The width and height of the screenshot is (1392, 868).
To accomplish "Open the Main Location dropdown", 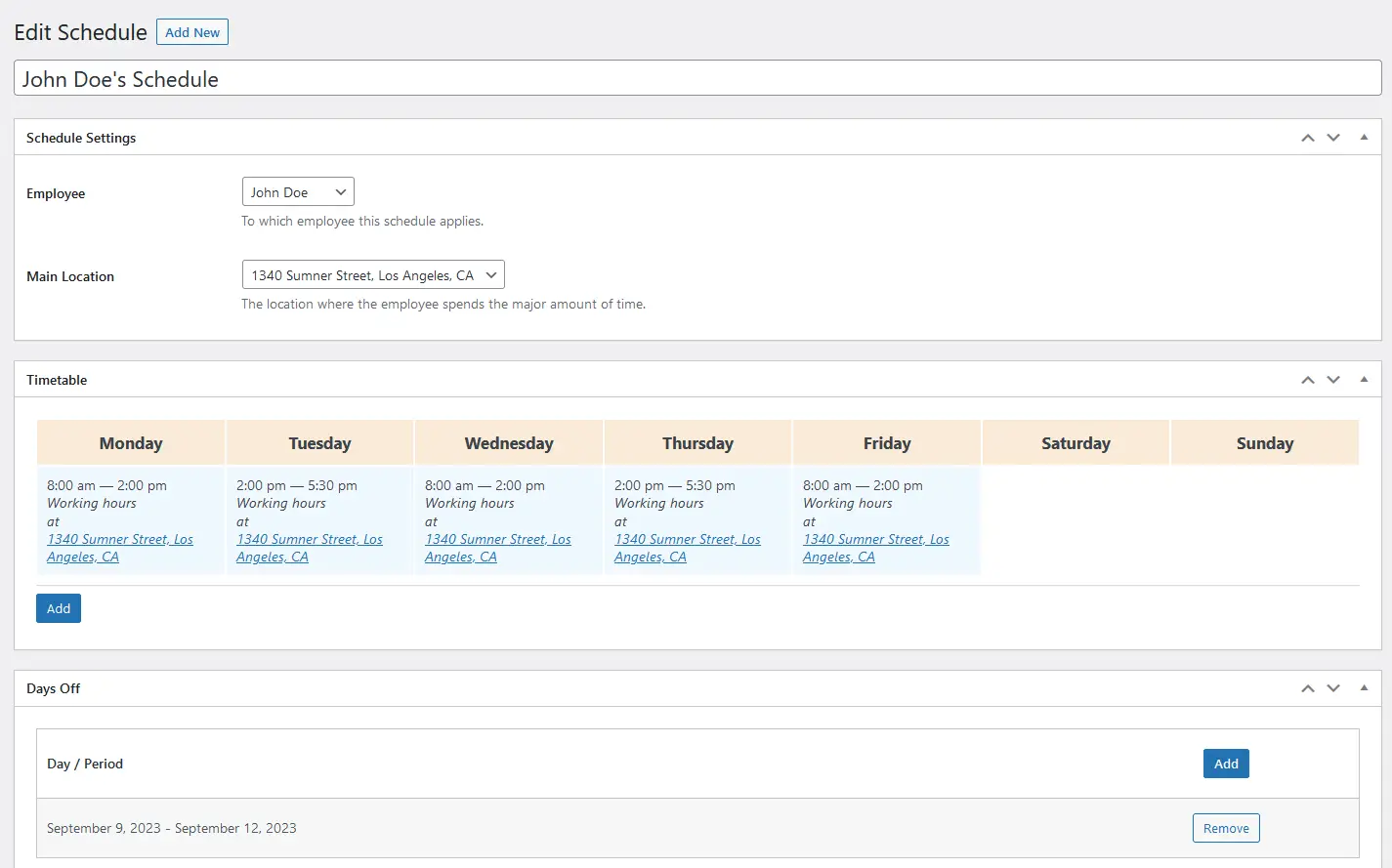I will pyautogui.click(x=373, y=275).
